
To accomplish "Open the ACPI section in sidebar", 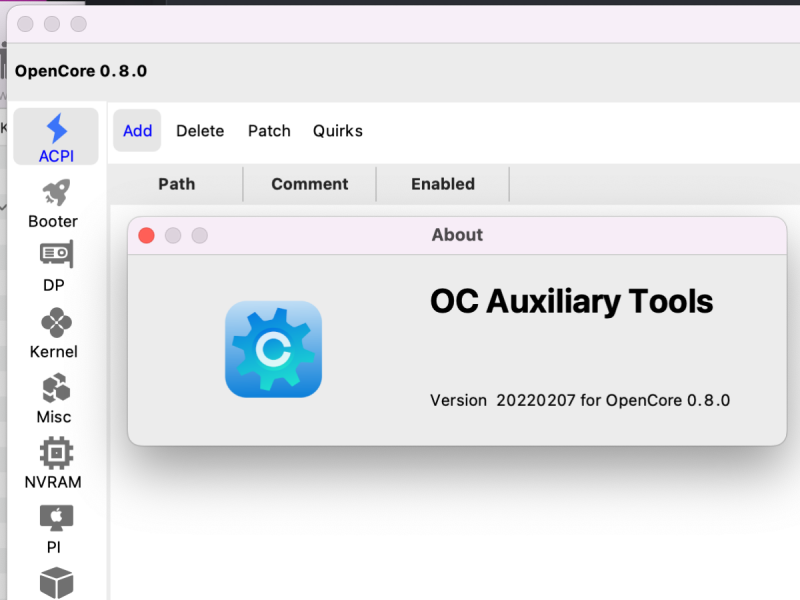I will (56, 137).
